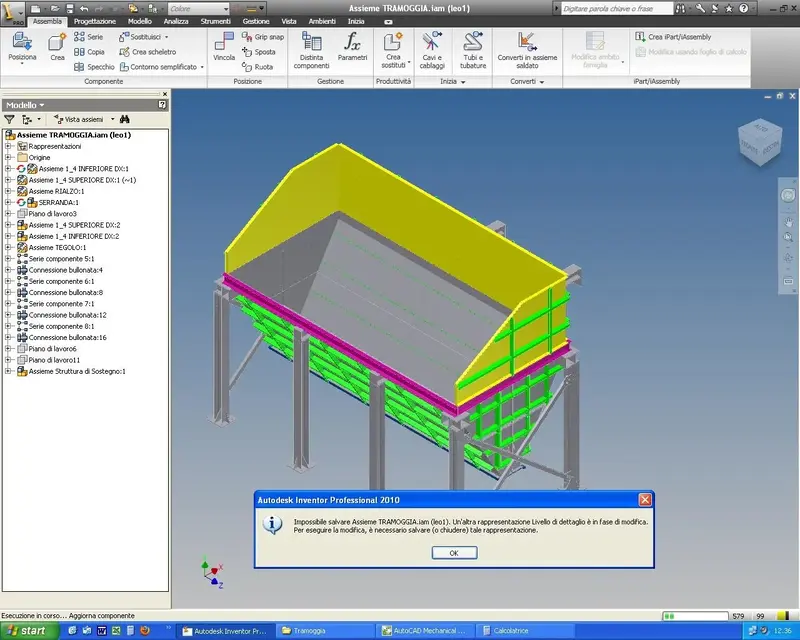
Task: Click Crea iPart/iAssembly tool
Action: [673, 37]
